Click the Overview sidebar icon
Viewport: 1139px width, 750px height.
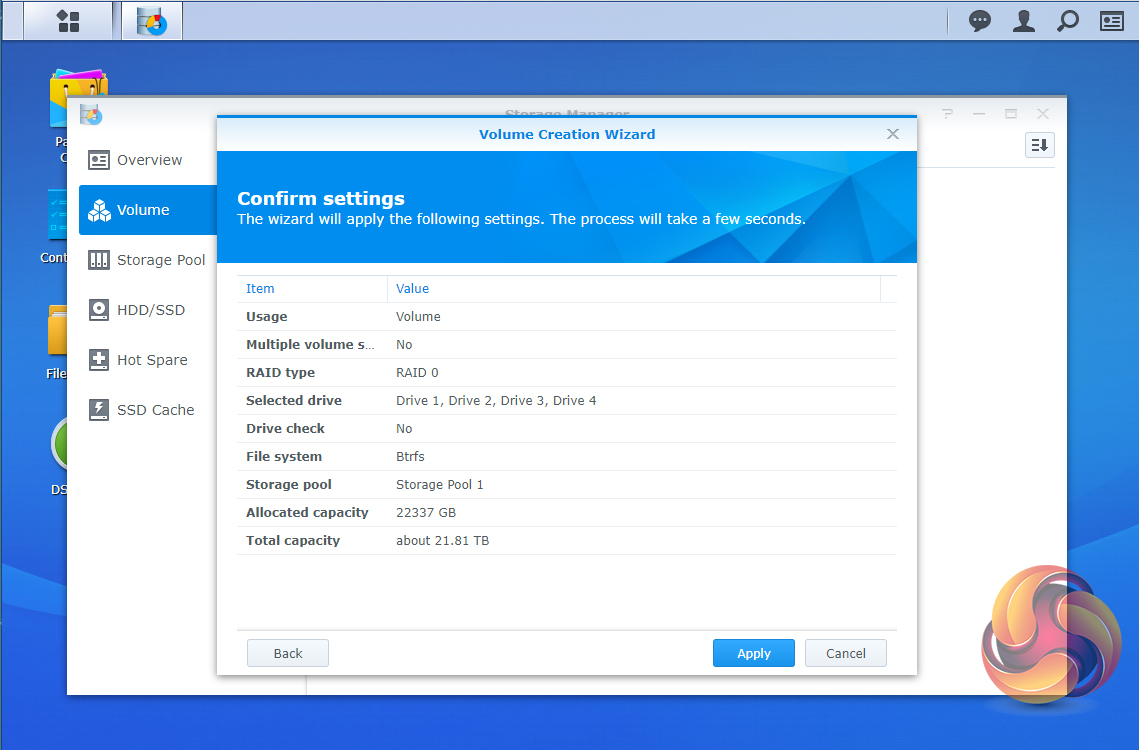coord(99,160)
